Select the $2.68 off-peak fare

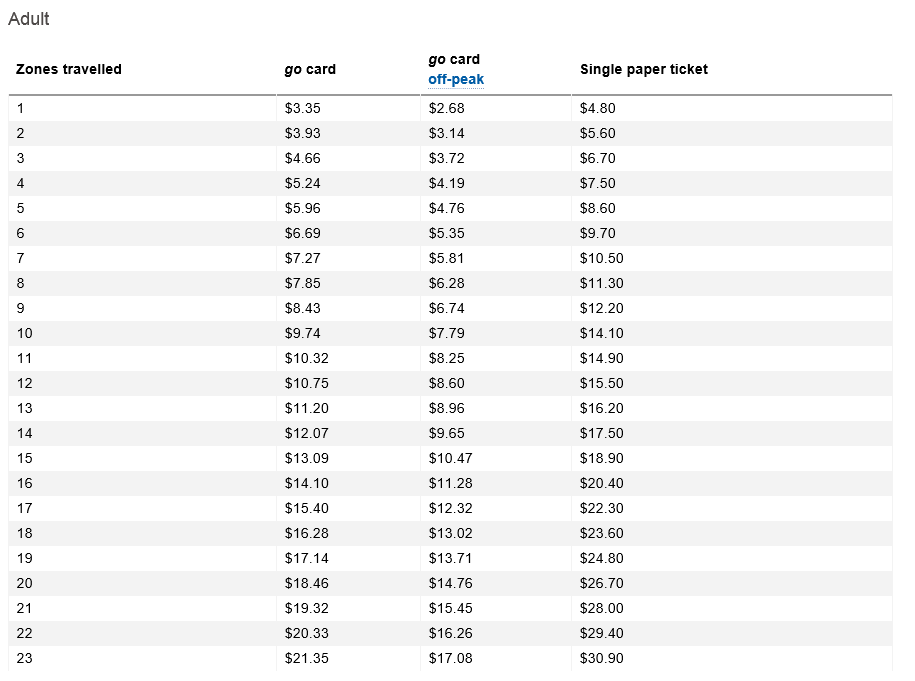point(446,108)
